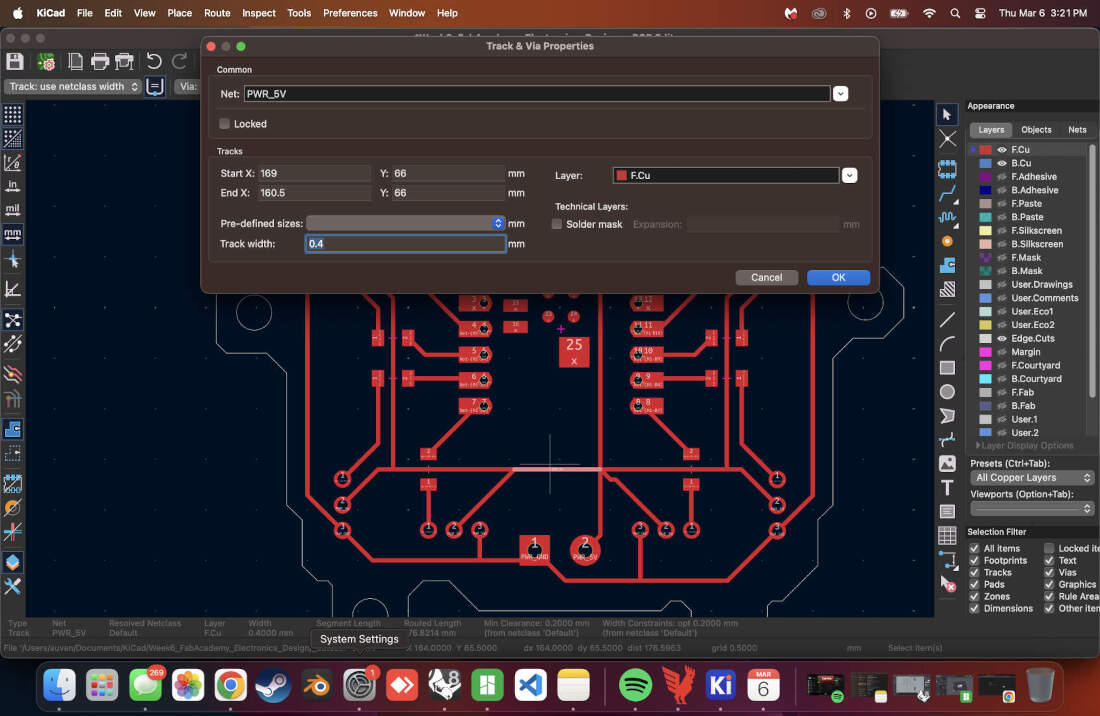
Task: Click the Spotlight search icon in menu bar
Action: (955, 13)
